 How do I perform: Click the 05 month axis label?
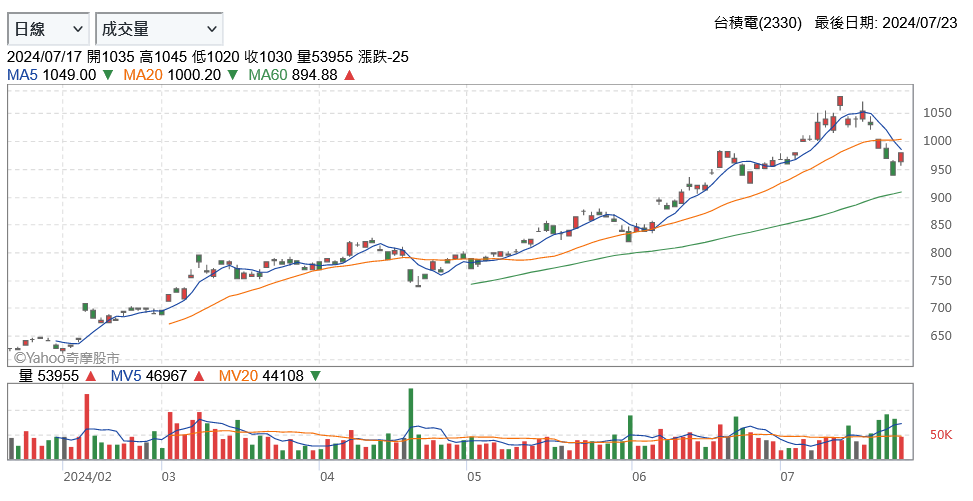click(474, 477)
